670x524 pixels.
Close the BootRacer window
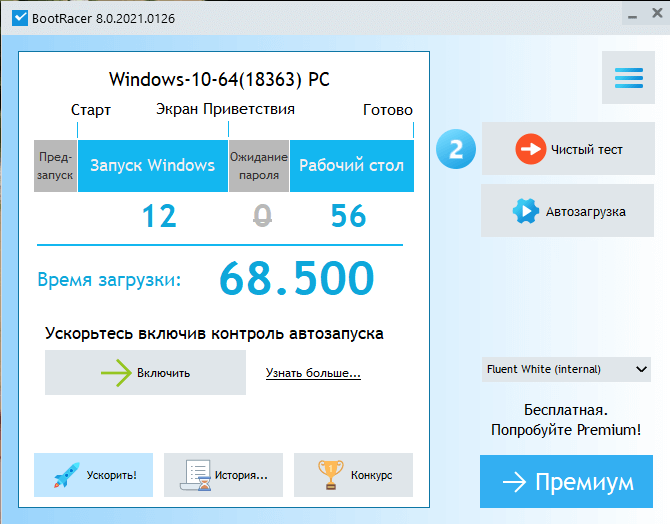click(x=657, y=14)
